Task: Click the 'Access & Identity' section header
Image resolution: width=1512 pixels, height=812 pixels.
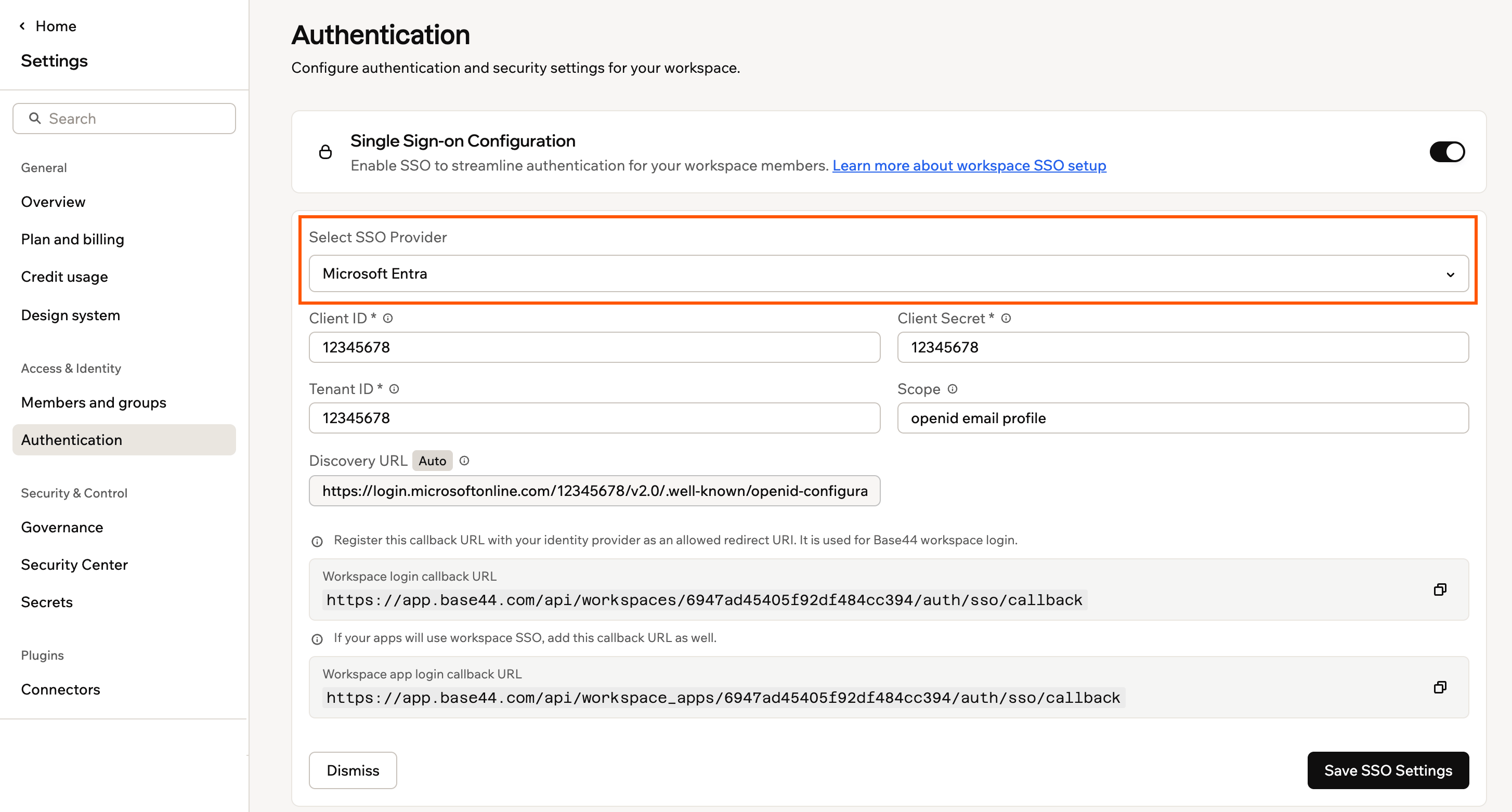Action: (x=71, y=369)
